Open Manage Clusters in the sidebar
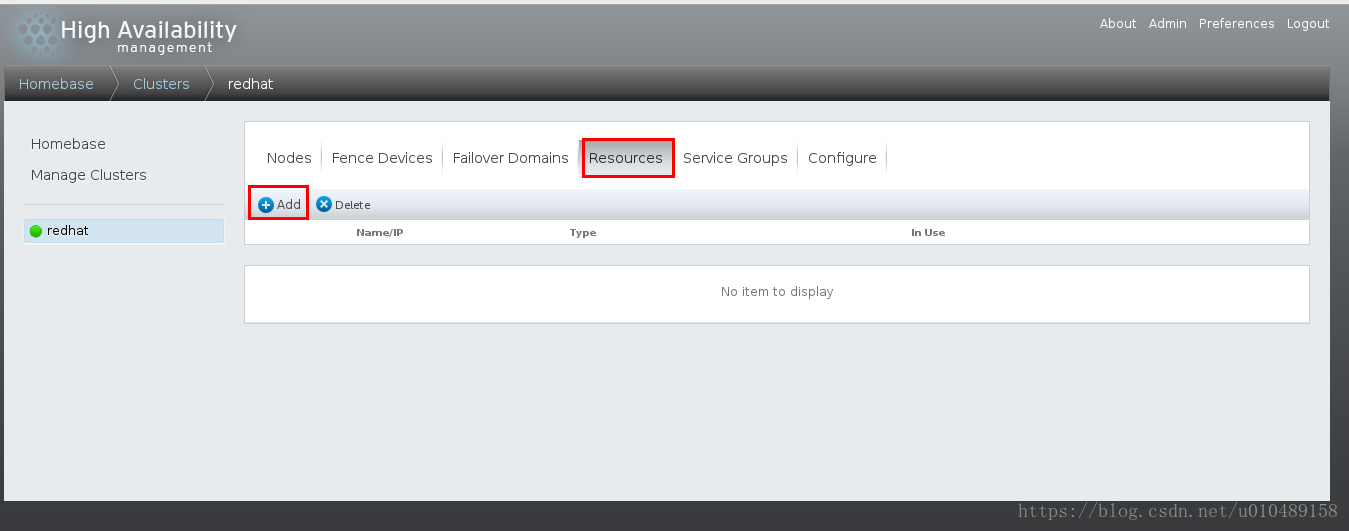Viewport: 1349px width, 531px height. (89, 175)
